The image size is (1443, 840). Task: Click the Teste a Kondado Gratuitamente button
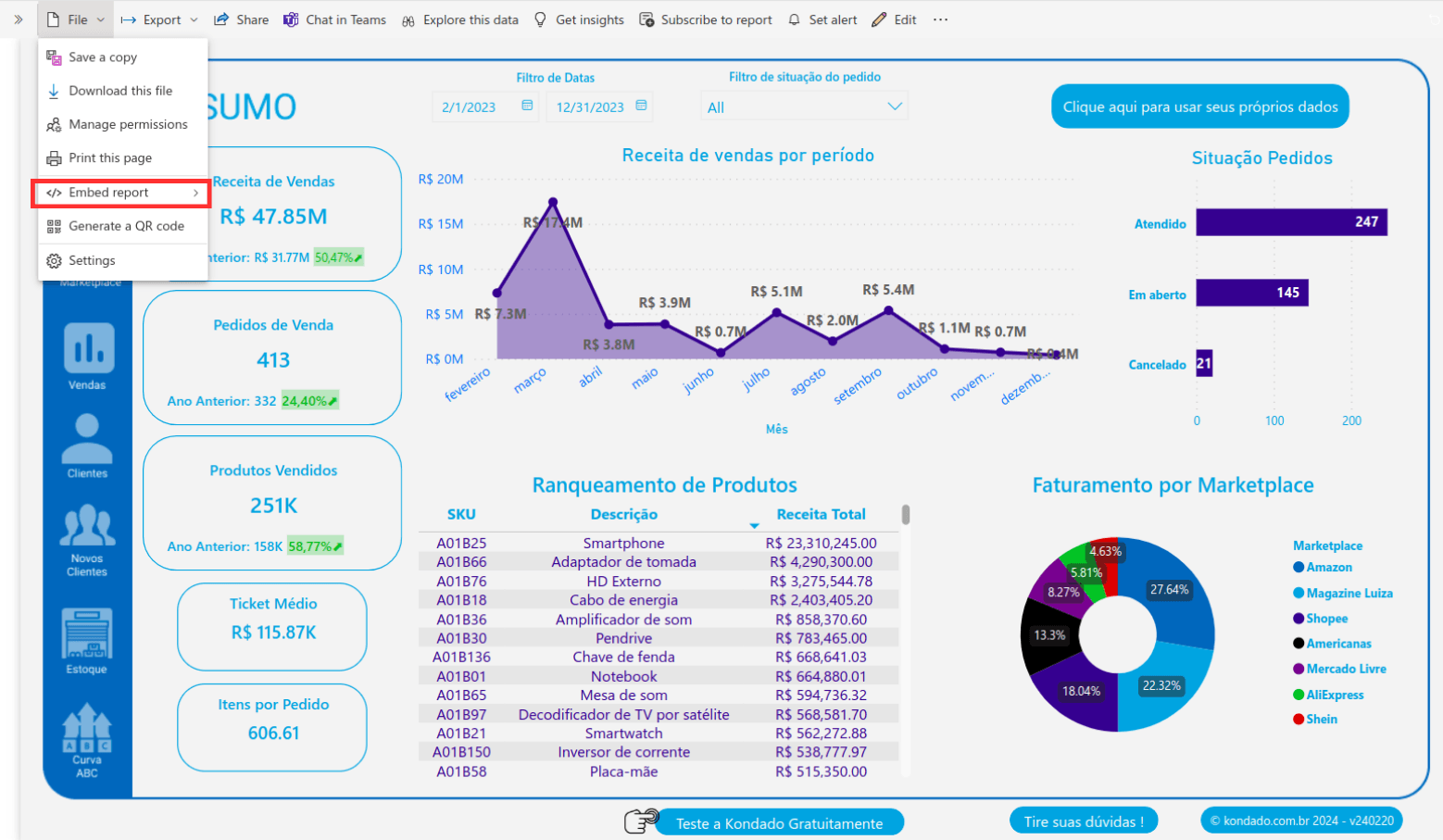779,821
